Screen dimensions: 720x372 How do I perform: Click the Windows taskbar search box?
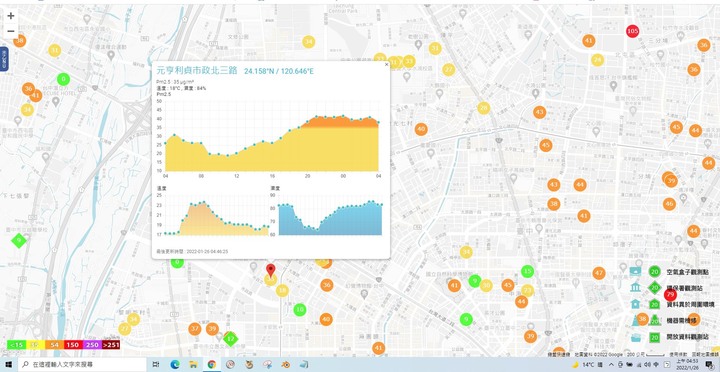click(x=82, y=365)
